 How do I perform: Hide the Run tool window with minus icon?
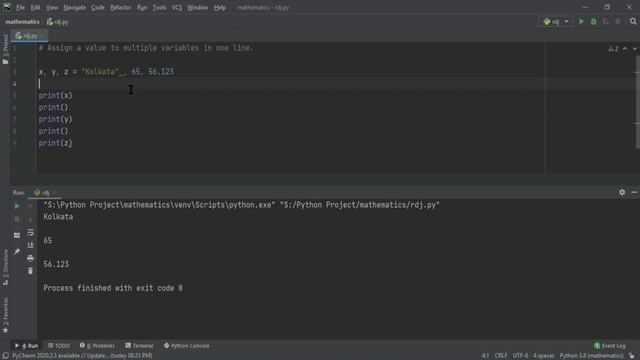(634, 192)
